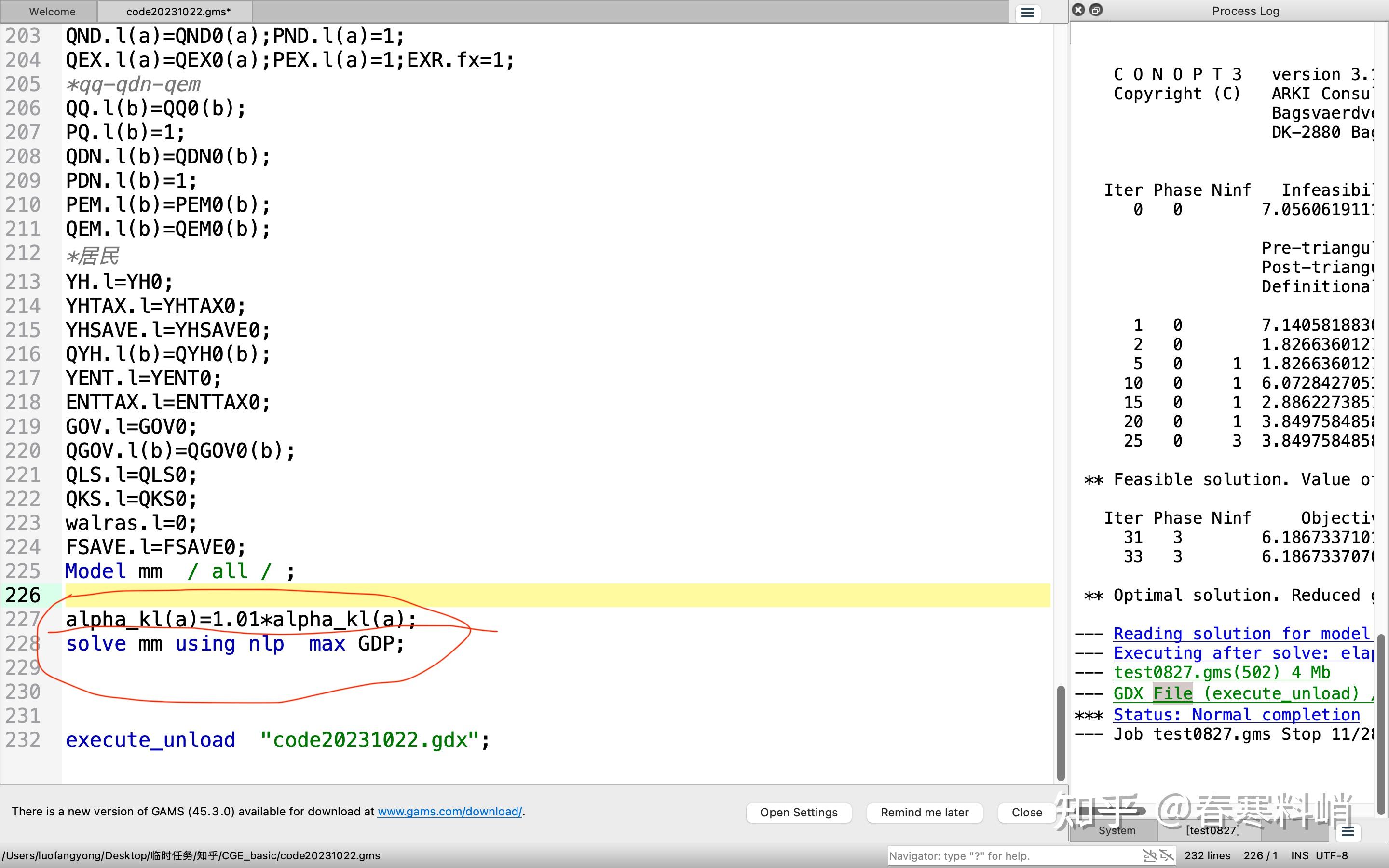The width and height of the screenshot is (1389, 868).
Task: Float the Process Log panel
Action: [x=1096, y=10]
